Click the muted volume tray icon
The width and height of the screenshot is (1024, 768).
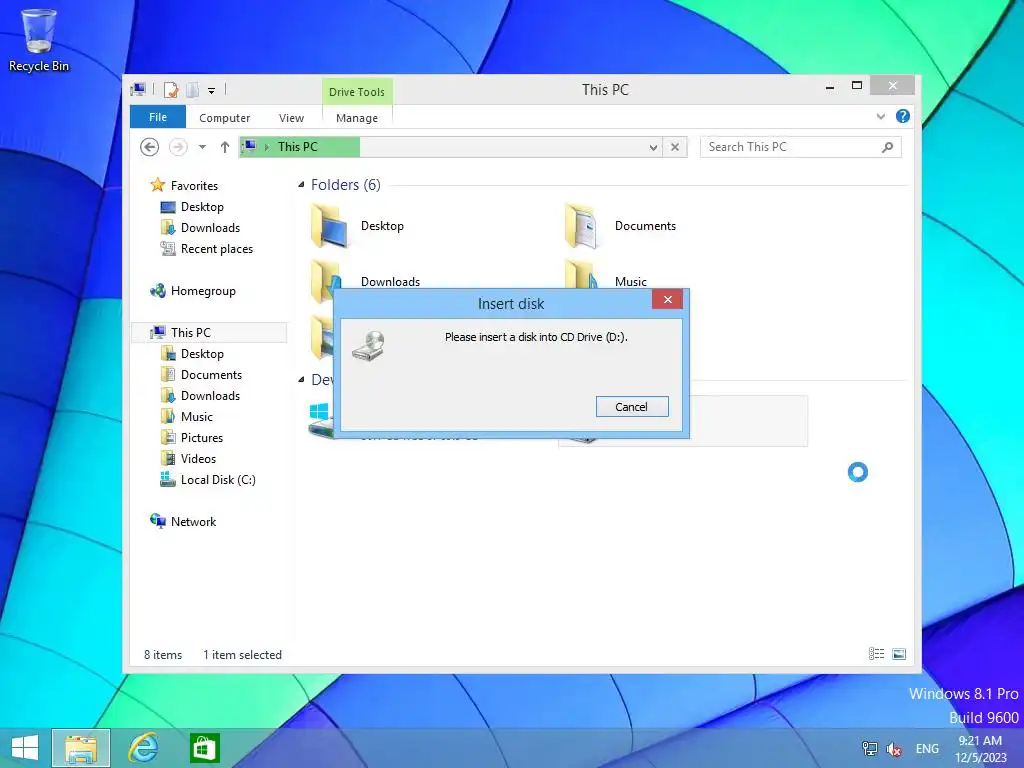[x=894, y=750]
